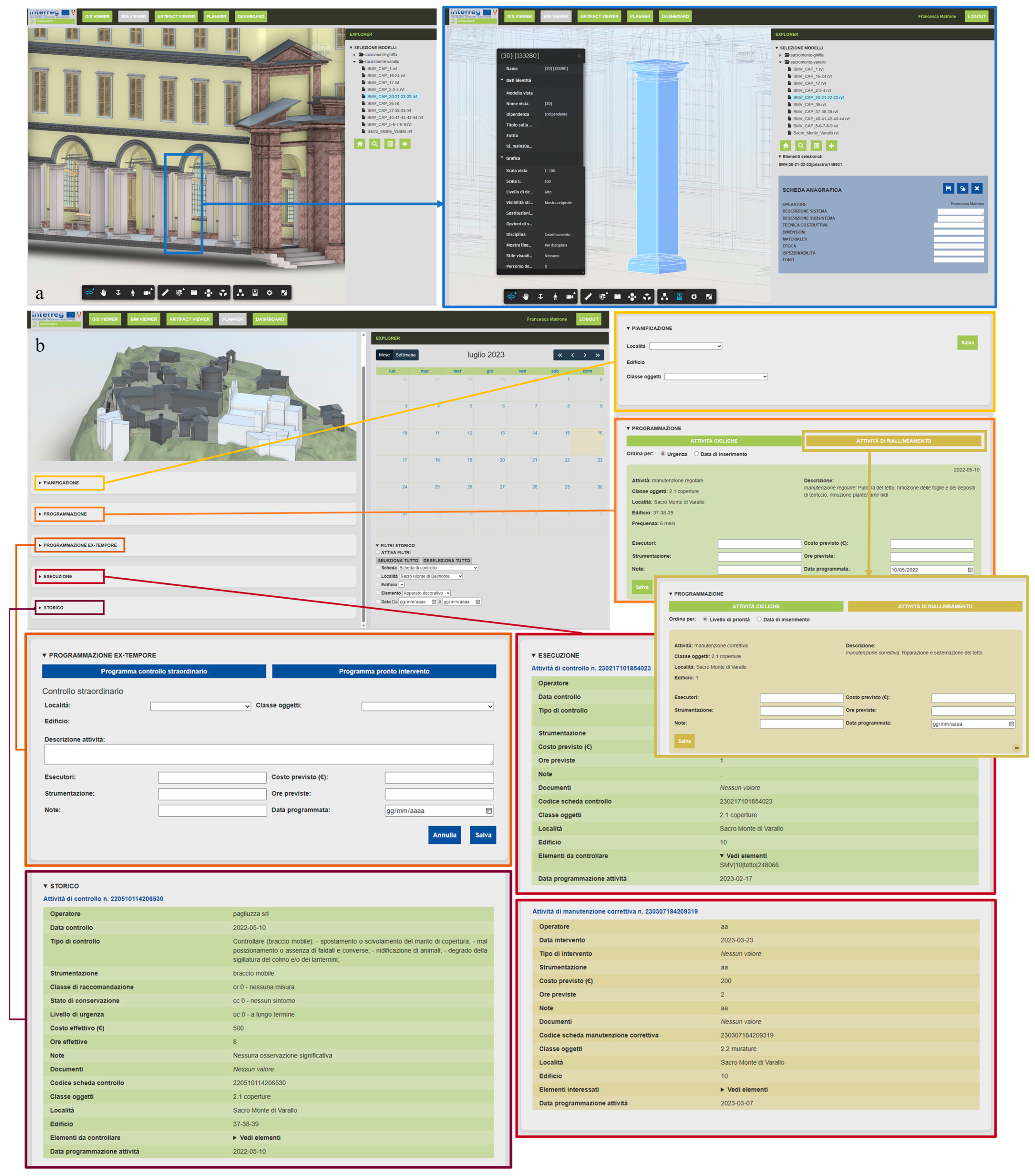Enable the ATTIVA FILTRI checkbox
The width and height of the screenshot is (1035, 1176).
coord(377,552)
